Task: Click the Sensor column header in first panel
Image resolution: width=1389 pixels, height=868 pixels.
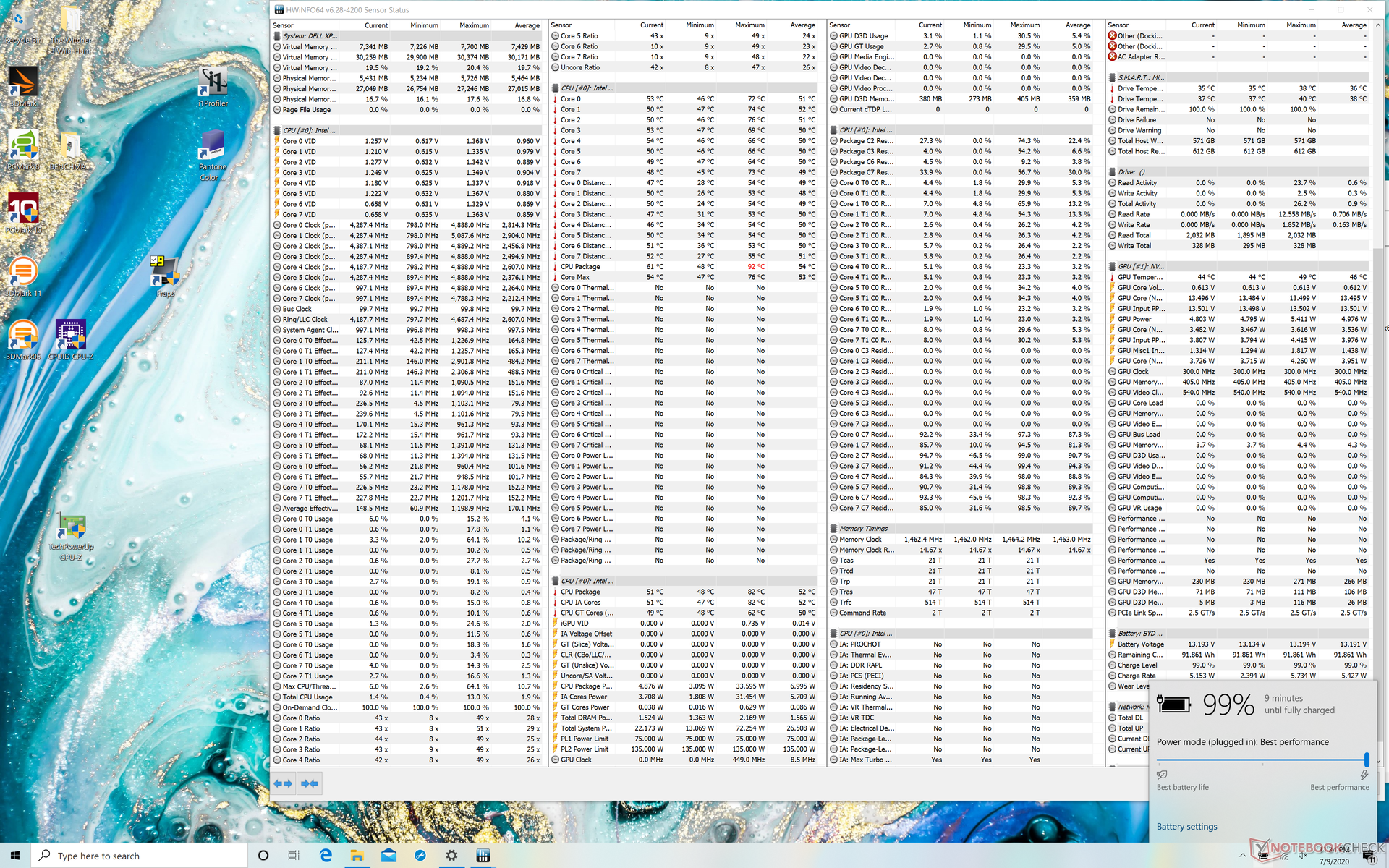Action: [x=284, y=25]
